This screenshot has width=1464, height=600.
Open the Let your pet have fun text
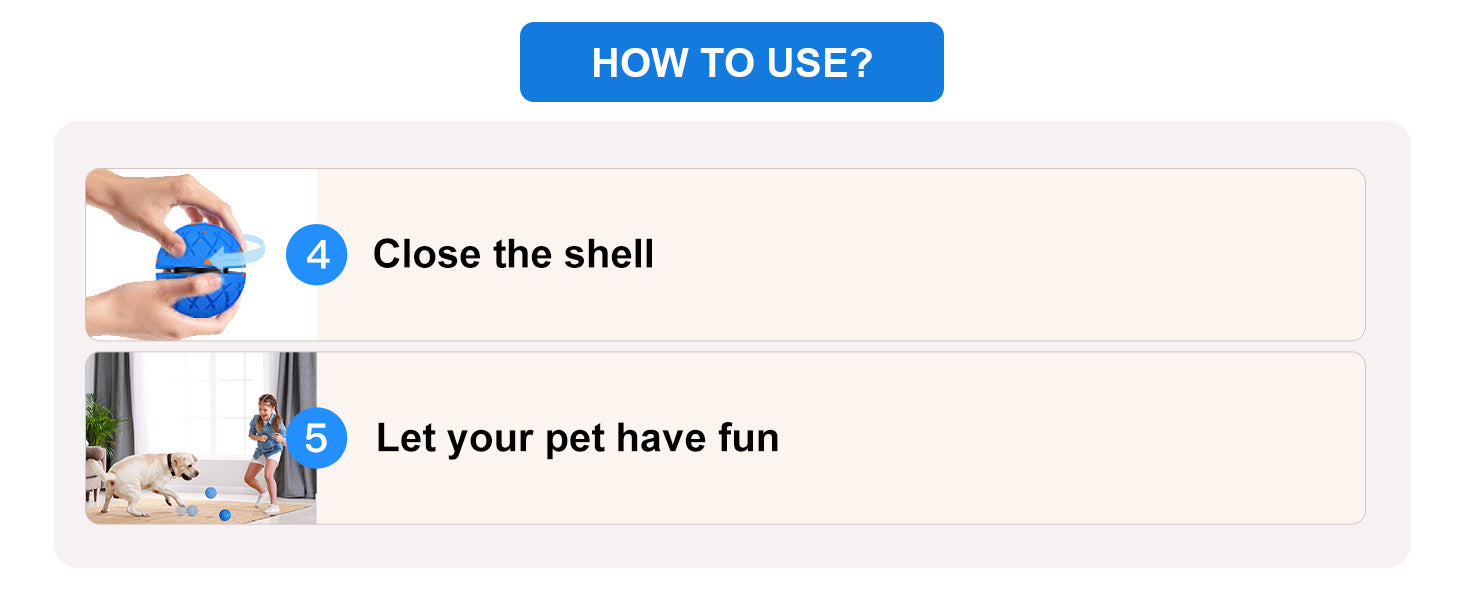pos(577,438)
